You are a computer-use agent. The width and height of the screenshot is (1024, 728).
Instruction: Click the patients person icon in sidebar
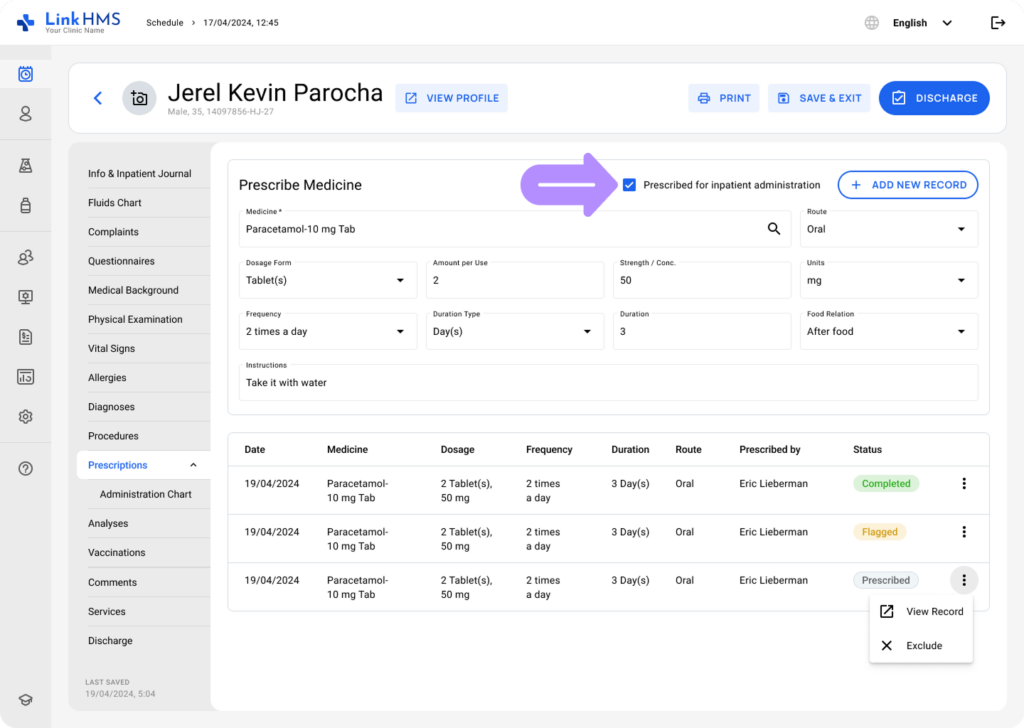(26, 114)
